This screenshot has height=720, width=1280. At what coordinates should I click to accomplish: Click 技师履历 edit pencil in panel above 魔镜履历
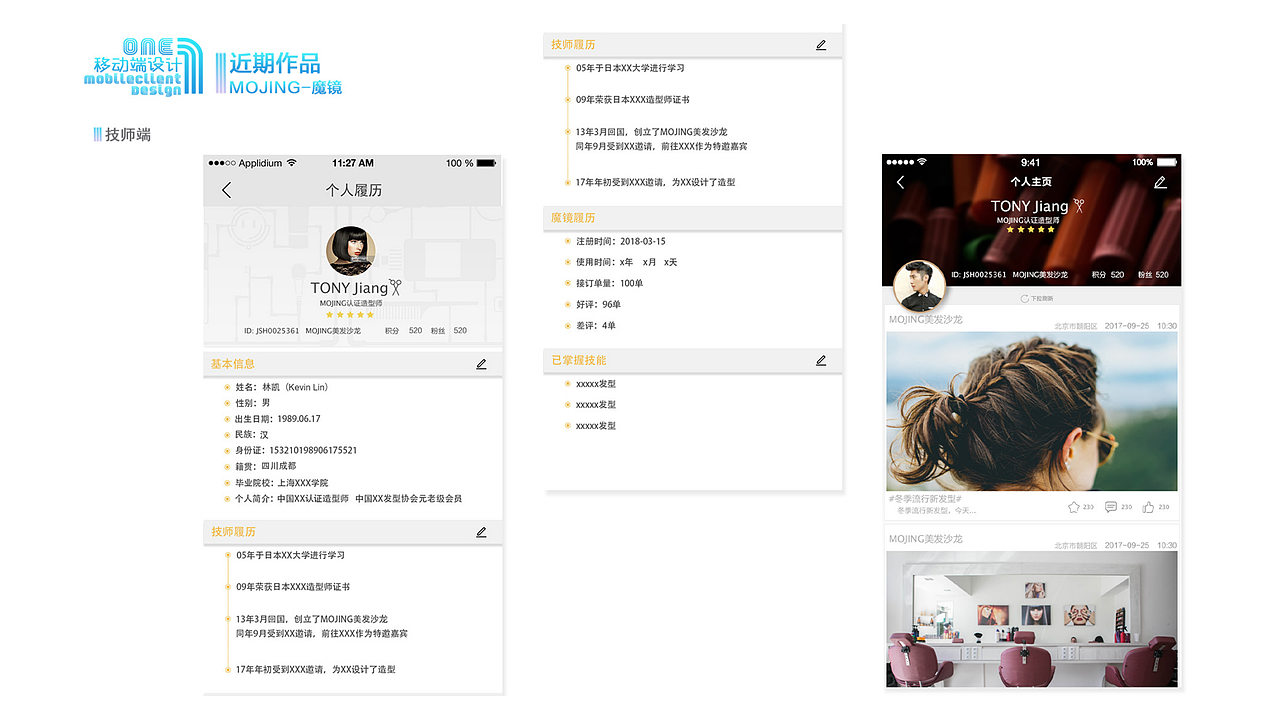[x=821, y=45]
